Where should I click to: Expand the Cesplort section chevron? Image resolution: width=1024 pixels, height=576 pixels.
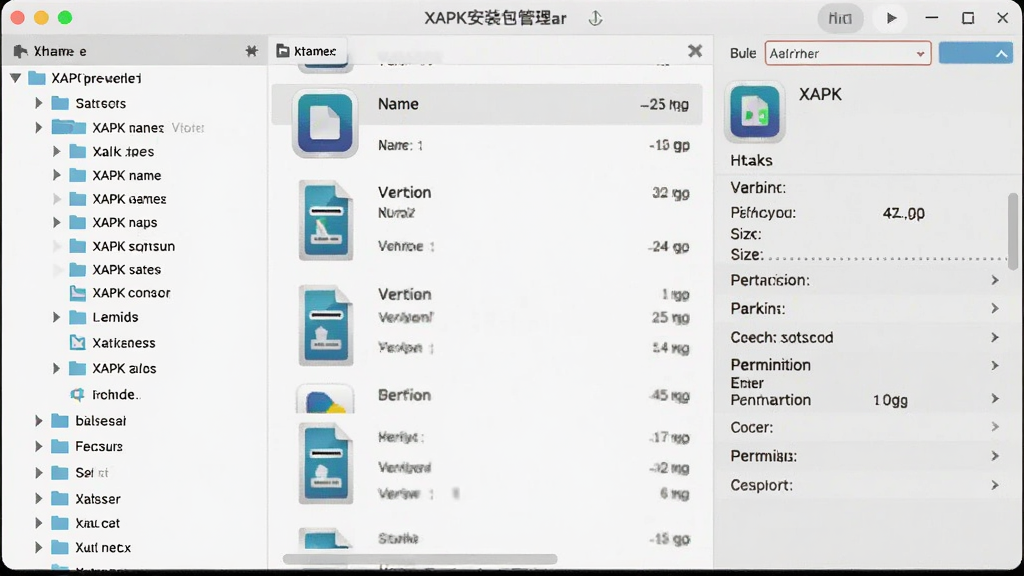(995, 485)
